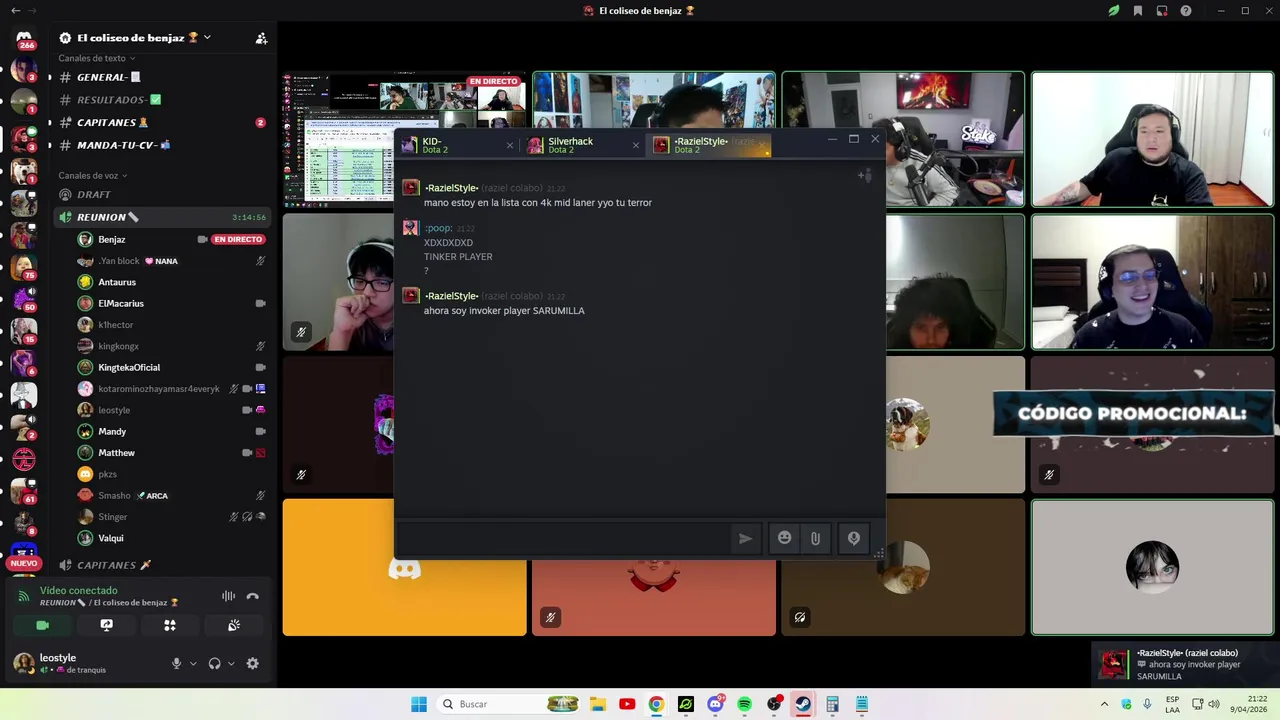The height and width of the screenshot is (720, 1280).
Task: Open the RazielStyle notification toast
Action: point(1184,664)
